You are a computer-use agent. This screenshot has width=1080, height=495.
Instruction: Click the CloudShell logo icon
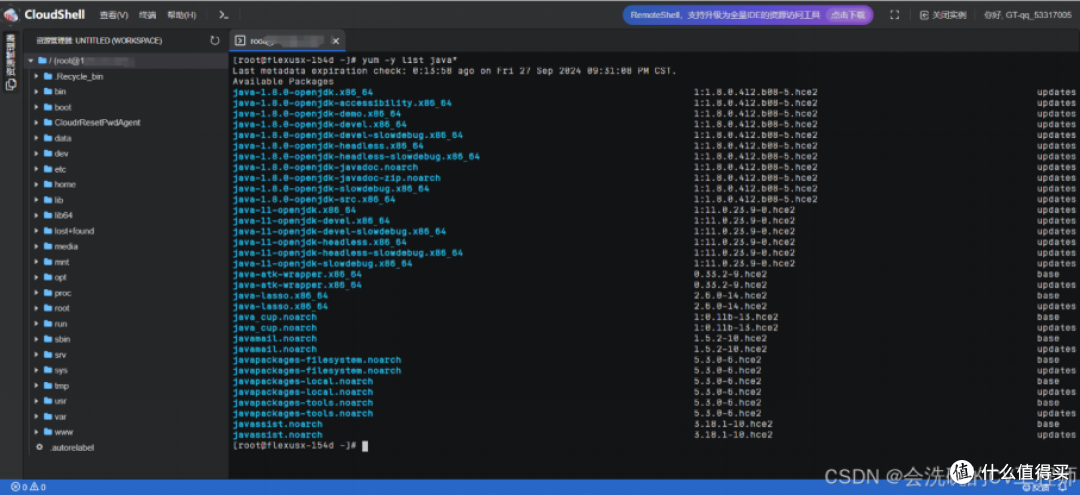point(10,14)
